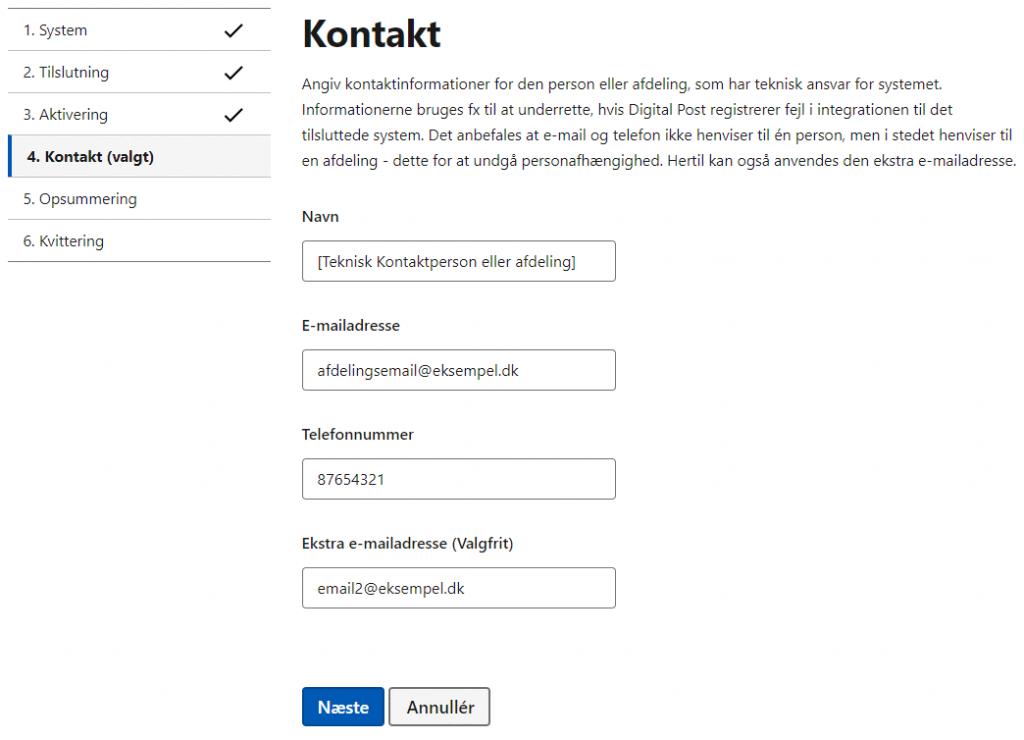Click into the E-mailadresse field
Screen dimensions: 1024x740
click(458, 370)
